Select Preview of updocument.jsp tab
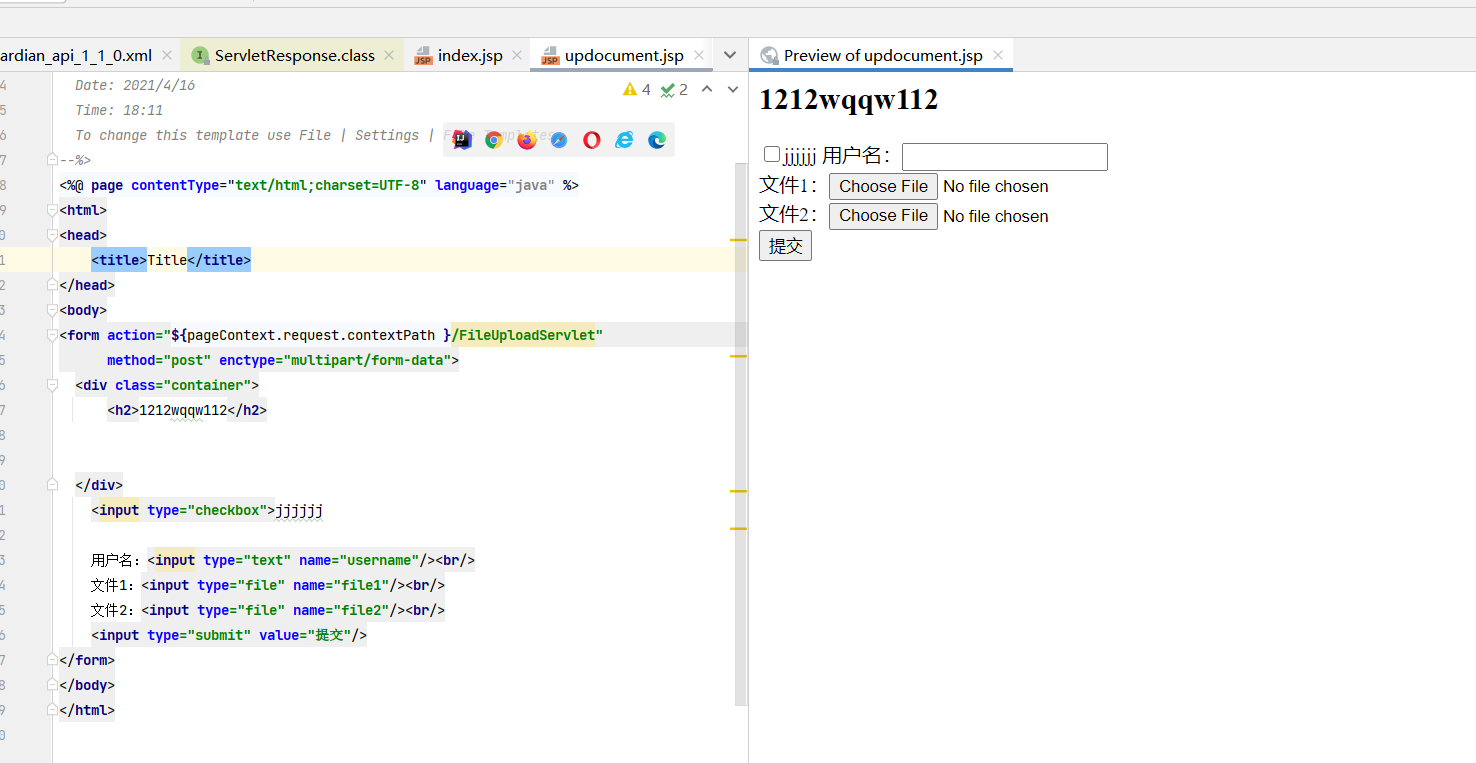 click(x=883, y=56)
